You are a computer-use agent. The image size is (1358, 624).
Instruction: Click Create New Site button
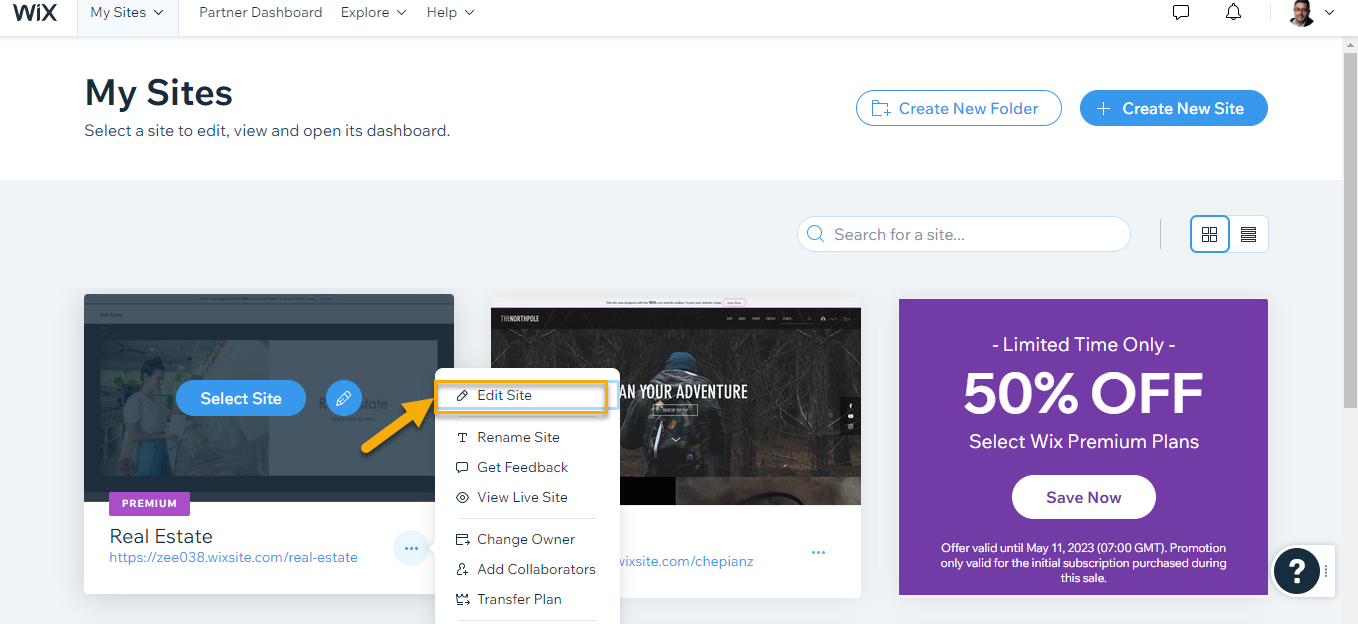1173,108
